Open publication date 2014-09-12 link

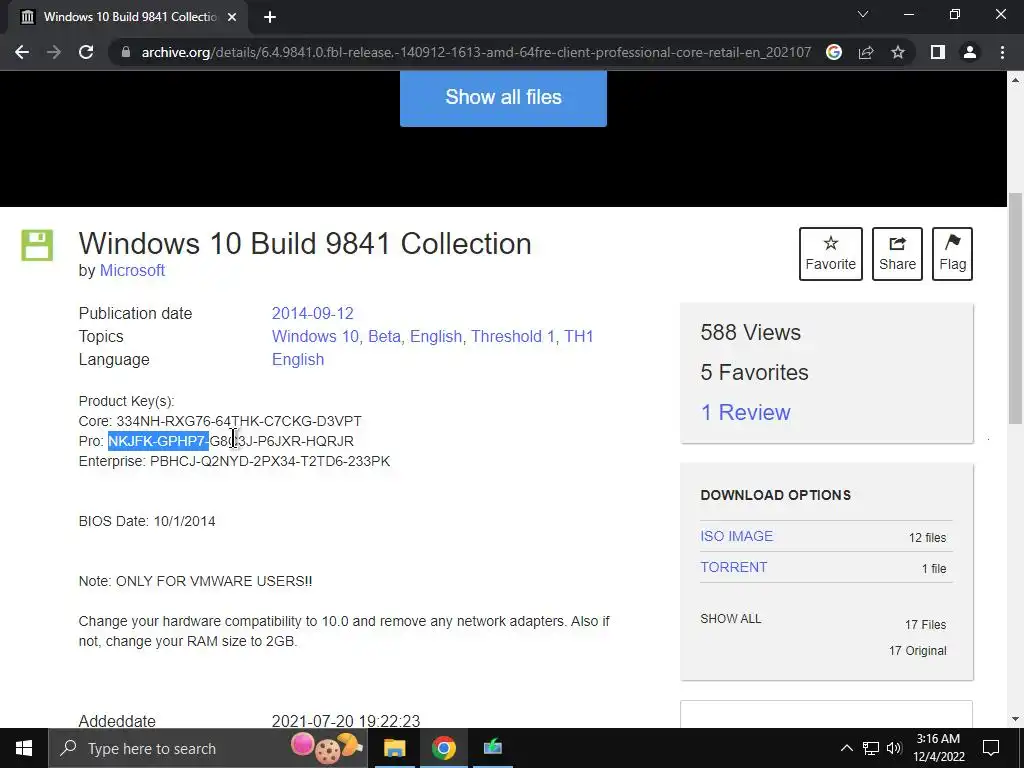(x=313, y=313)
